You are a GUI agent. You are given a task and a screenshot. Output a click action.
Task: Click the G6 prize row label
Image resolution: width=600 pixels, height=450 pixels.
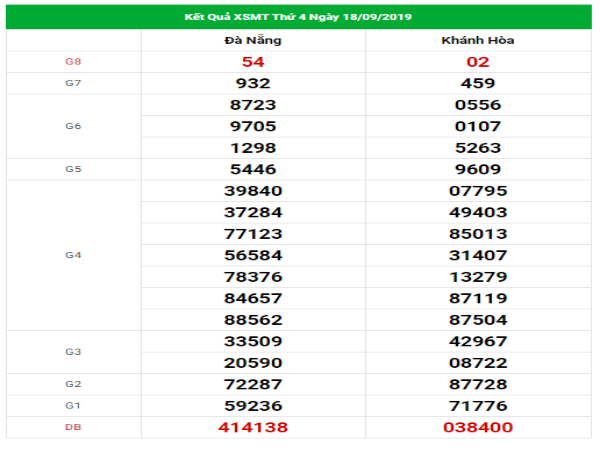click(73, 126)
